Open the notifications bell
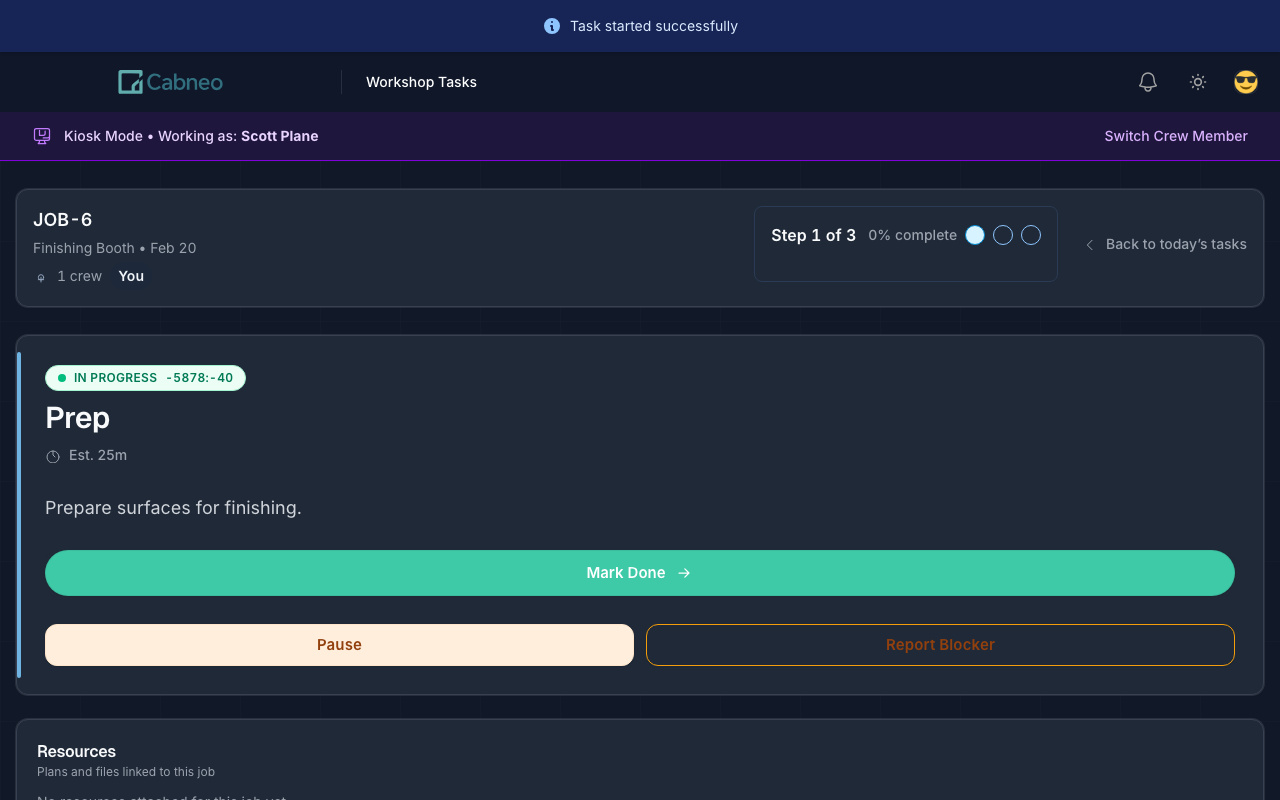The image size is (1280, 800). pyautogui.click(x=1148, y=82)
